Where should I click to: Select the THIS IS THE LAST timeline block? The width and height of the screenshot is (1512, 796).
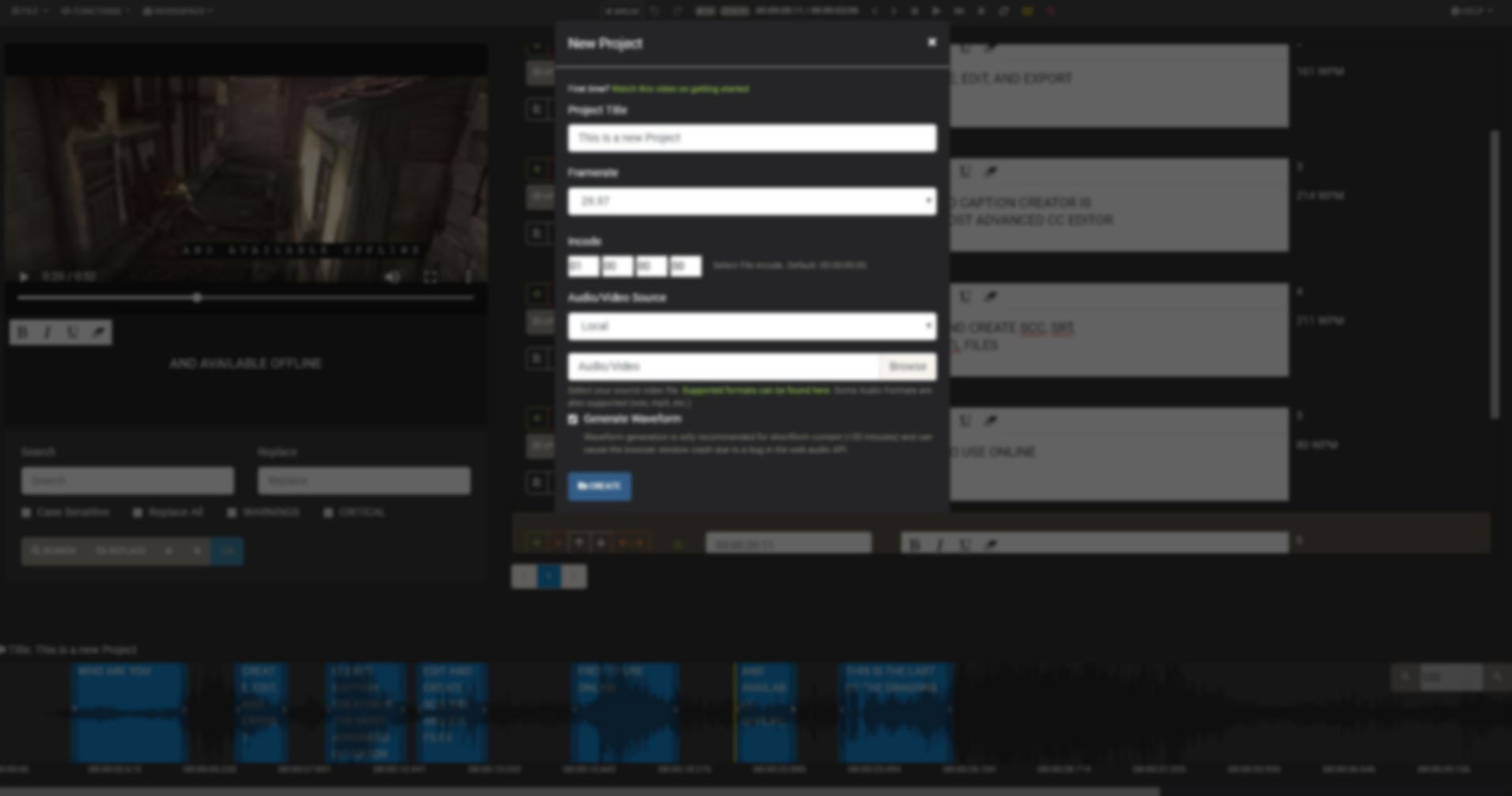pos(896,712)
